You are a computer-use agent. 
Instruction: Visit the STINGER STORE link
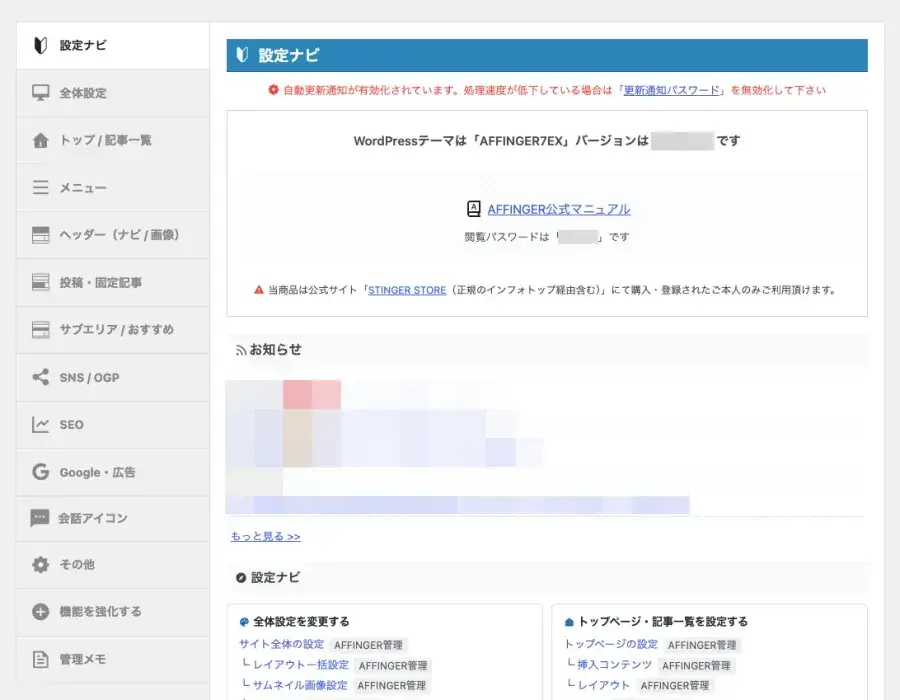(x=407, y=290)
